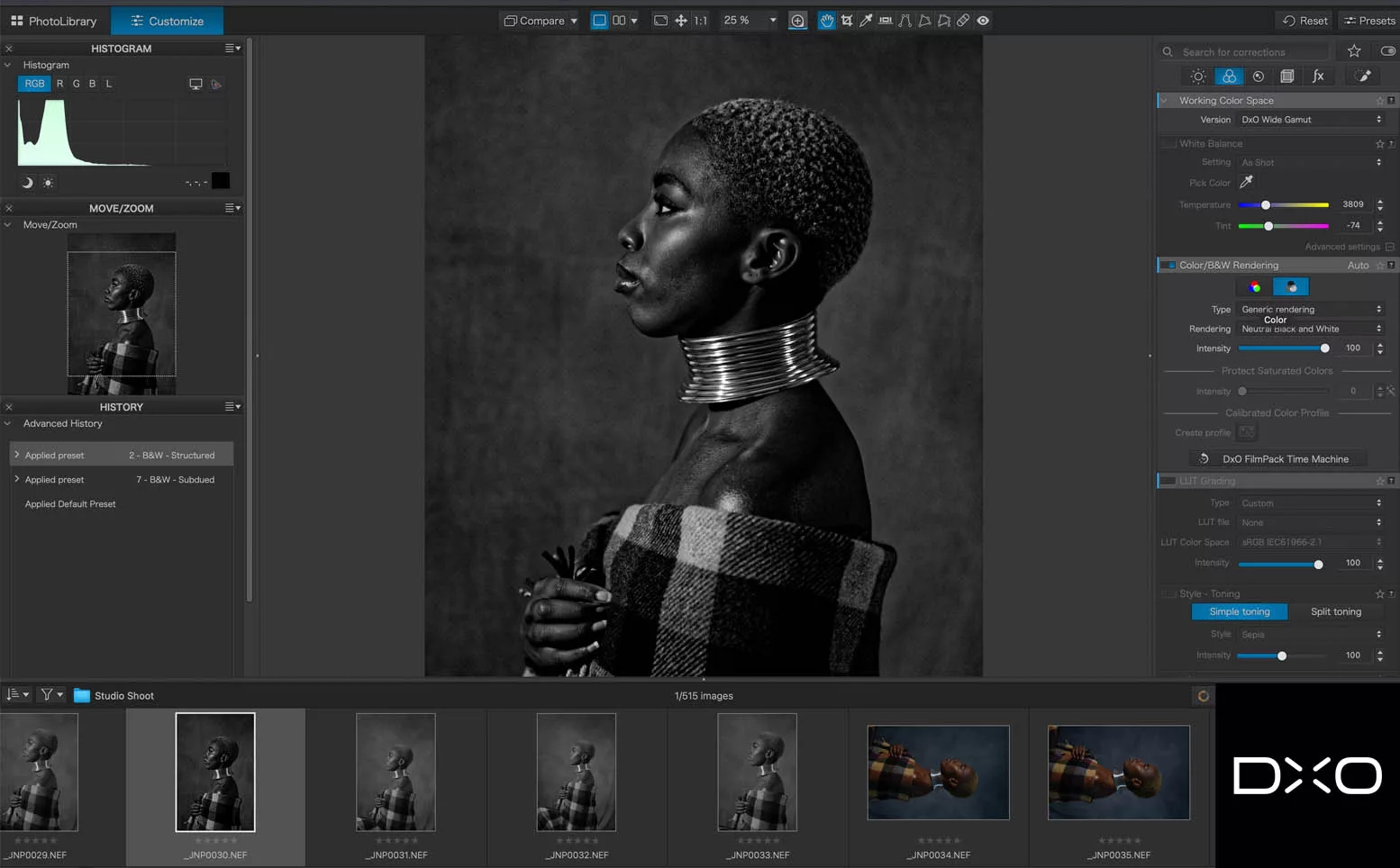Click the Reset button

point(1305,21)
